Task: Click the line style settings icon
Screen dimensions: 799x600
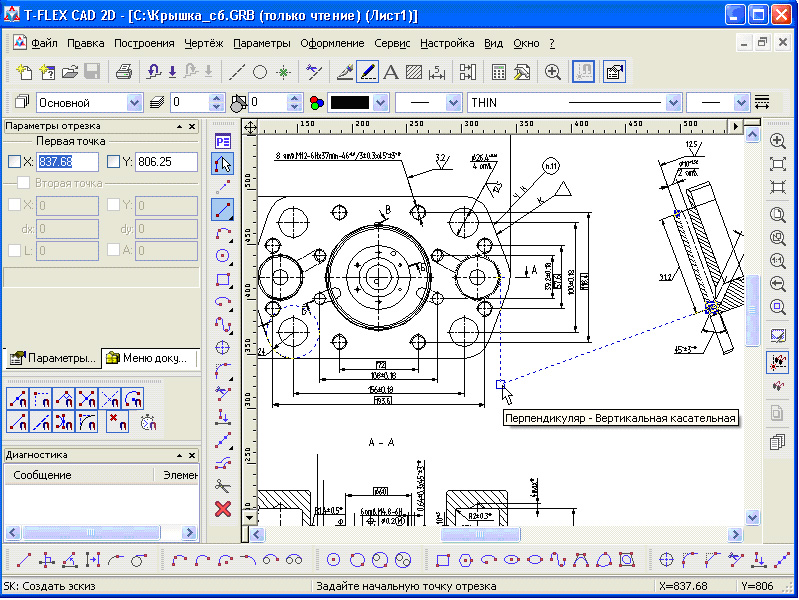Action: pyautogui.click(x=762, y=102)
